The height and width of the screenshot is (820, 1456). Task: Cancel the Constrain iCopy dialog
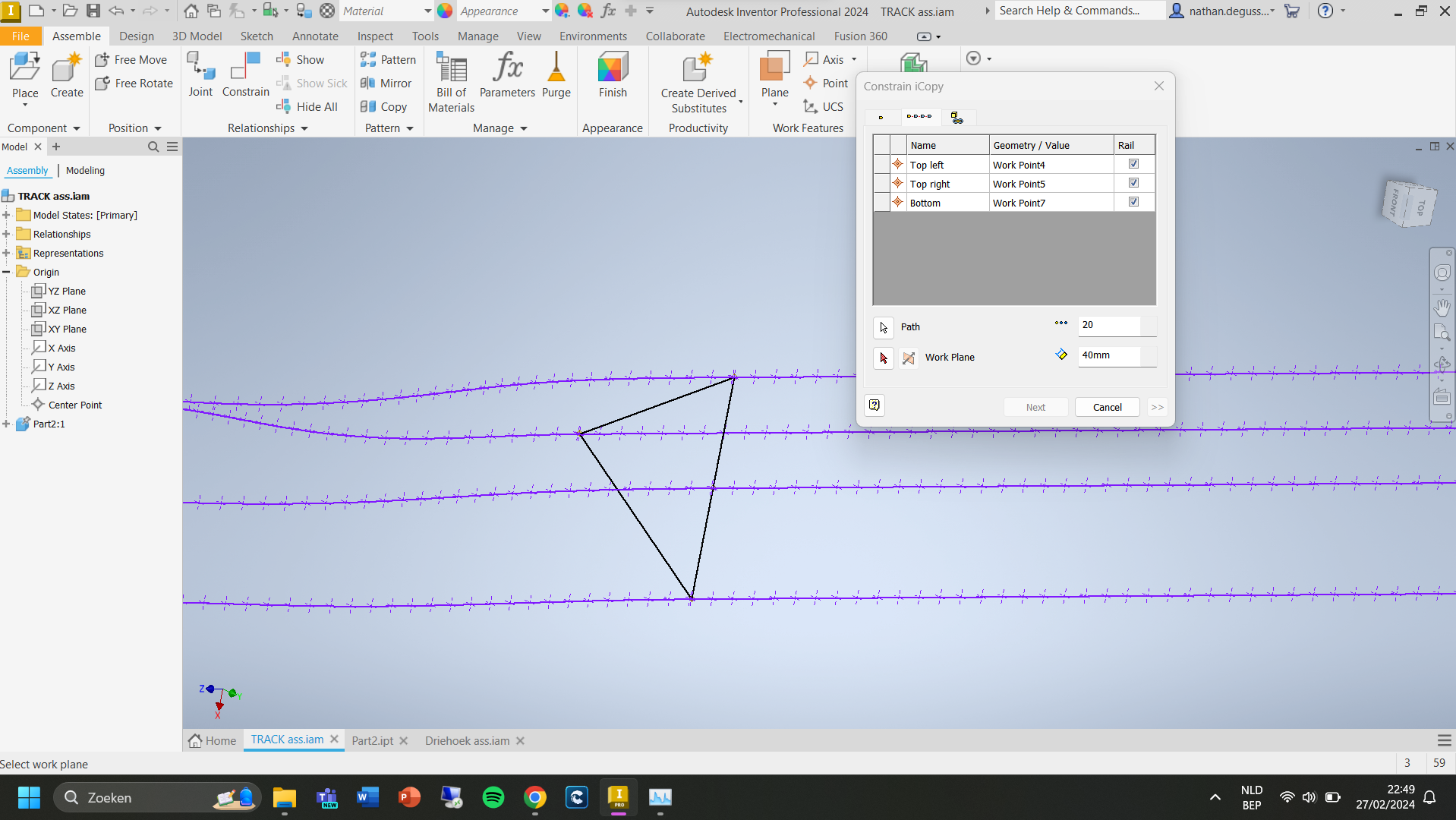[1106, 407]
